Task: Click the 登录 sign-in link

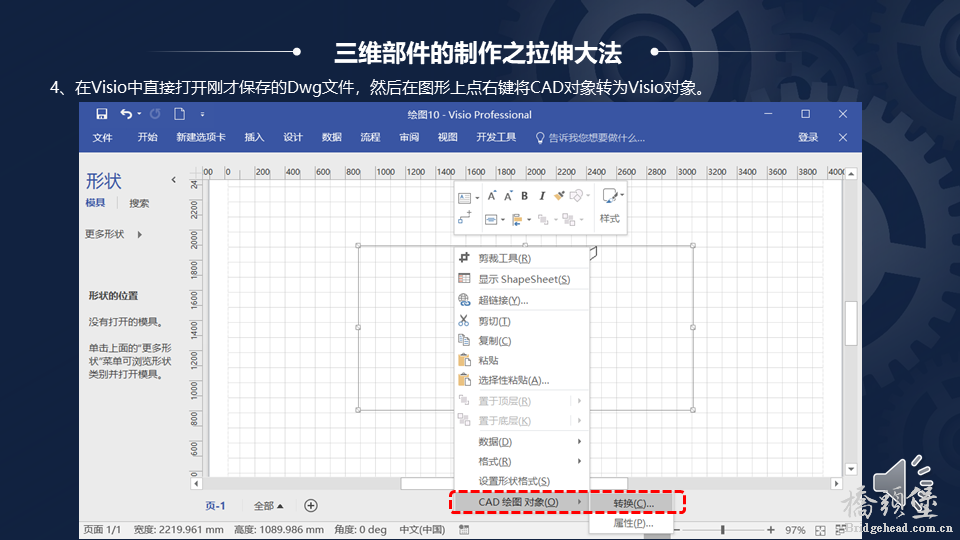Action: (x=808, y=138)
